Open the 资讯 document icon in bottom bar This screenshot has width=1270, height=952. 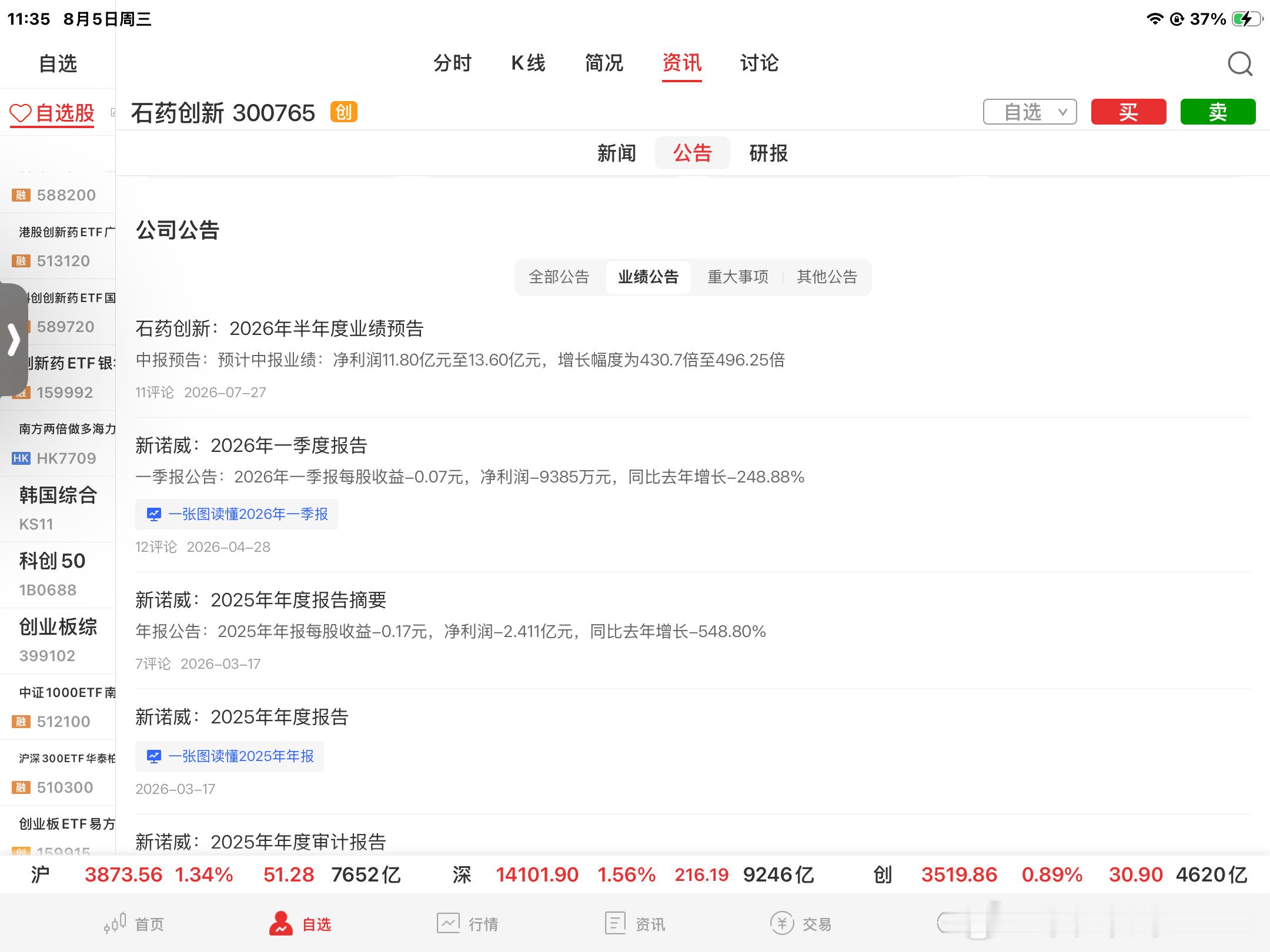(615, 923)
